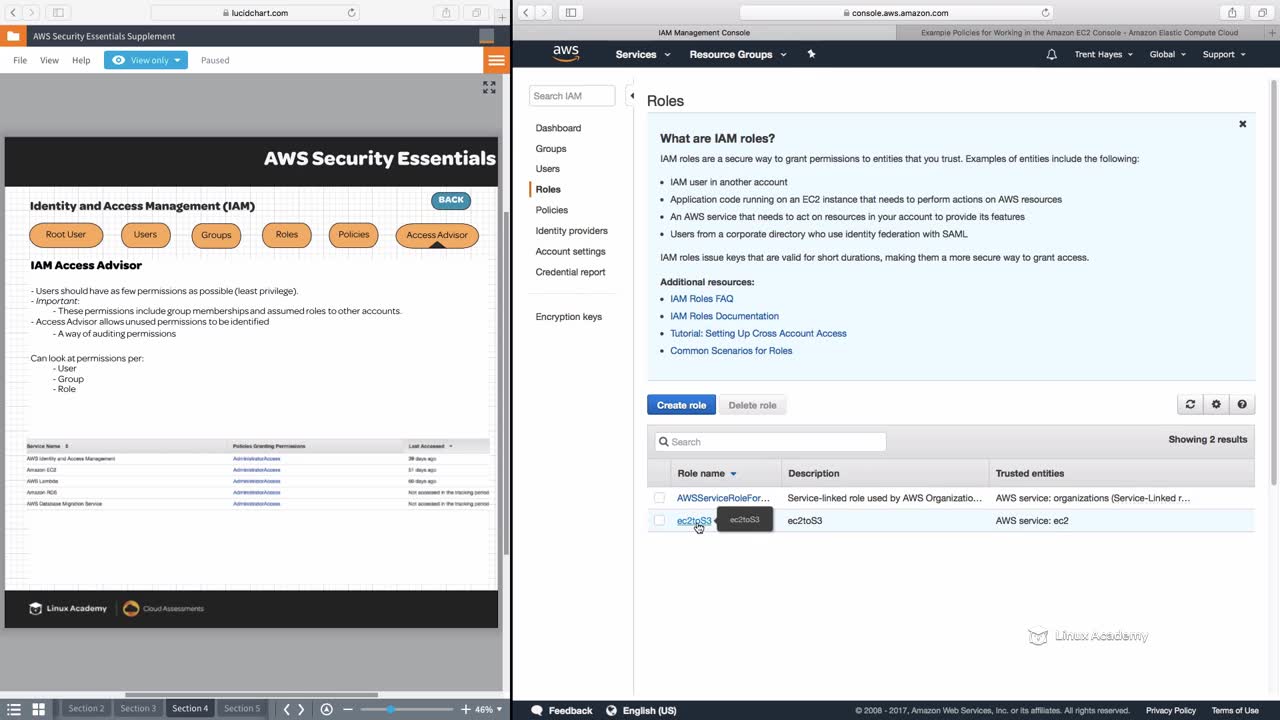
Task: Expand the Resource Groups menu
Action: coord(738,54)
